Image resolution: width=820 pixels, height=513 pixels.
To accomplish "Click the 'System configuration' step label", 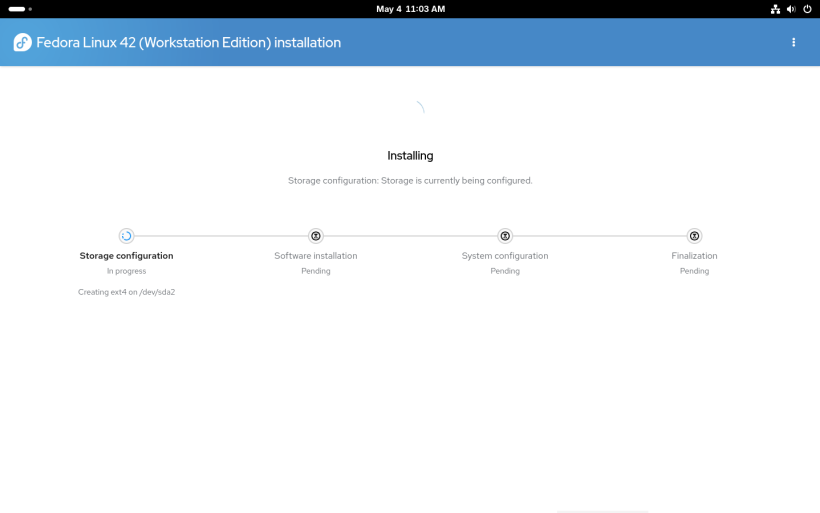I will point(505,256).
